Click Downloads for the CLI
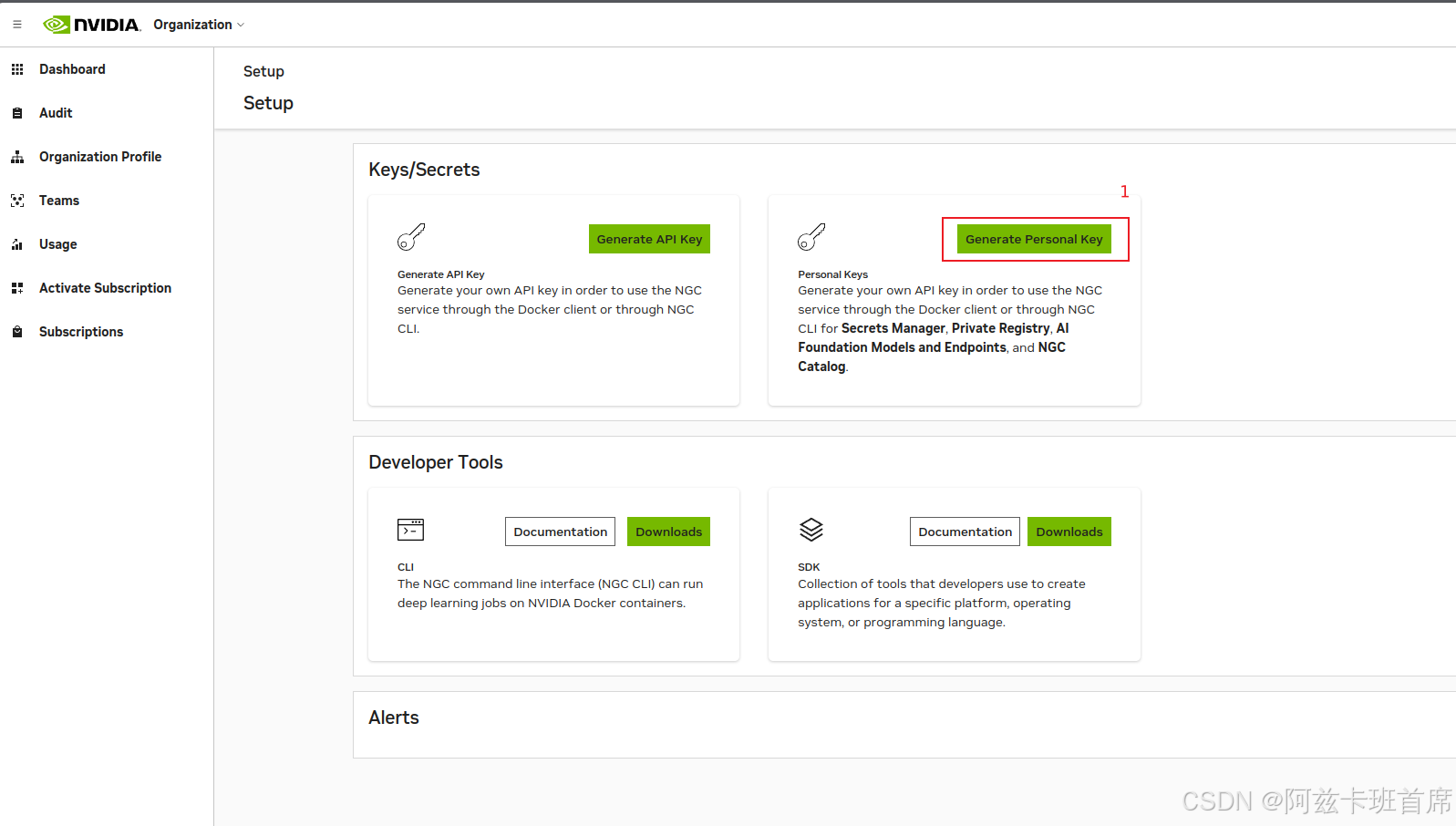This screenshot has height=826, width=1456. [x=668, y=532]
